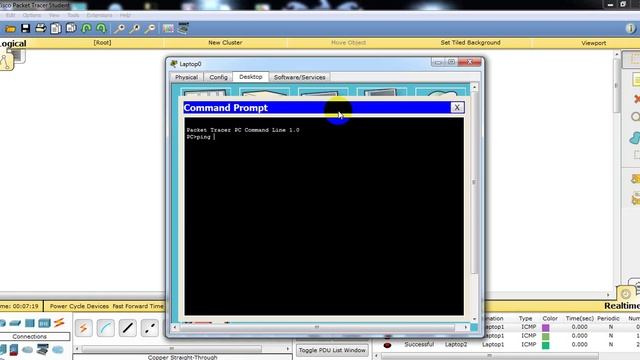The width and height of the screenshot is (640, 360).
Task: Choose the Wireless Devices category icon
Action: point(44,323)
